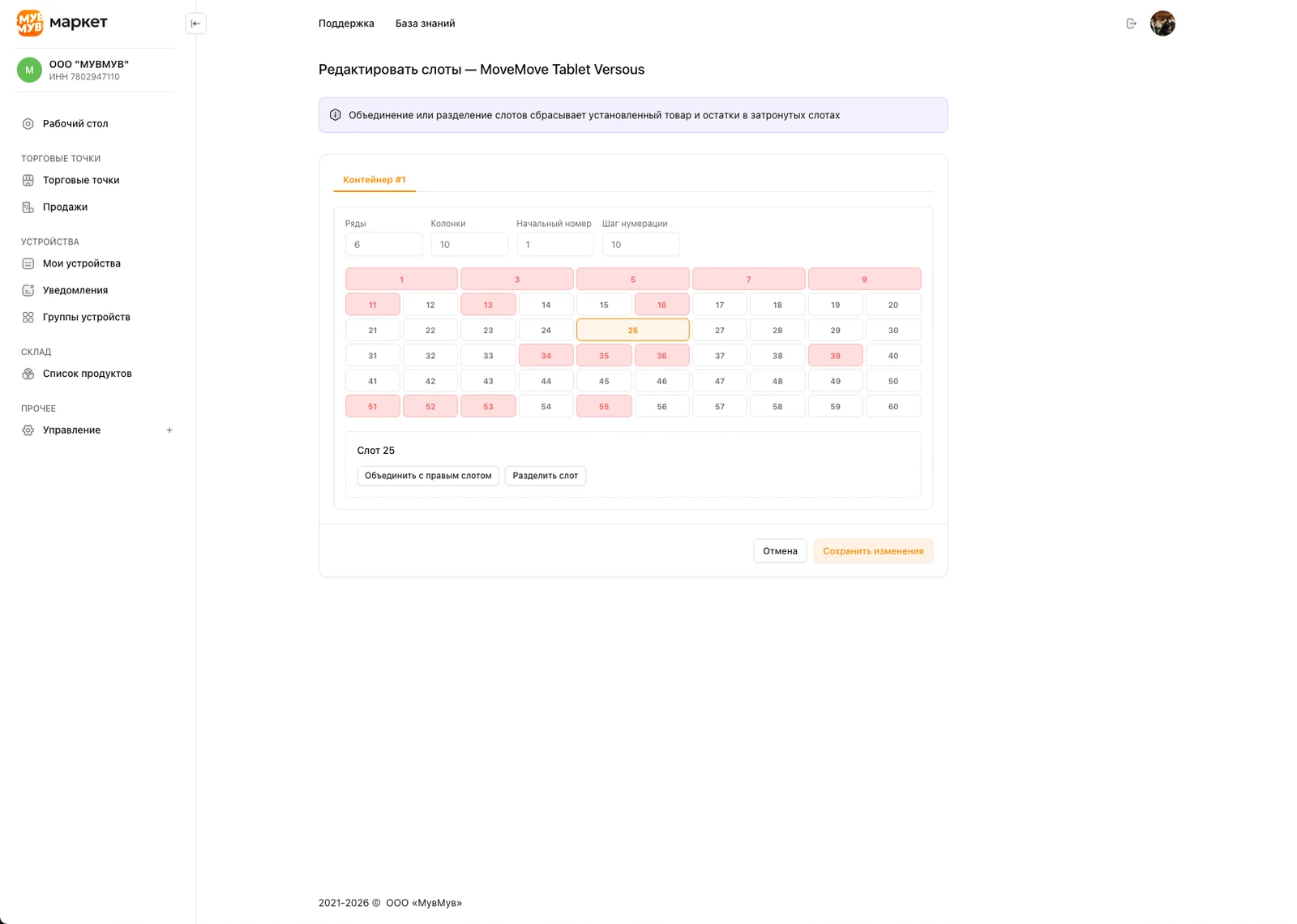Click the Уведомления sidebar icon
Viewport: 1297px width, 924px height.
[28, 290]
